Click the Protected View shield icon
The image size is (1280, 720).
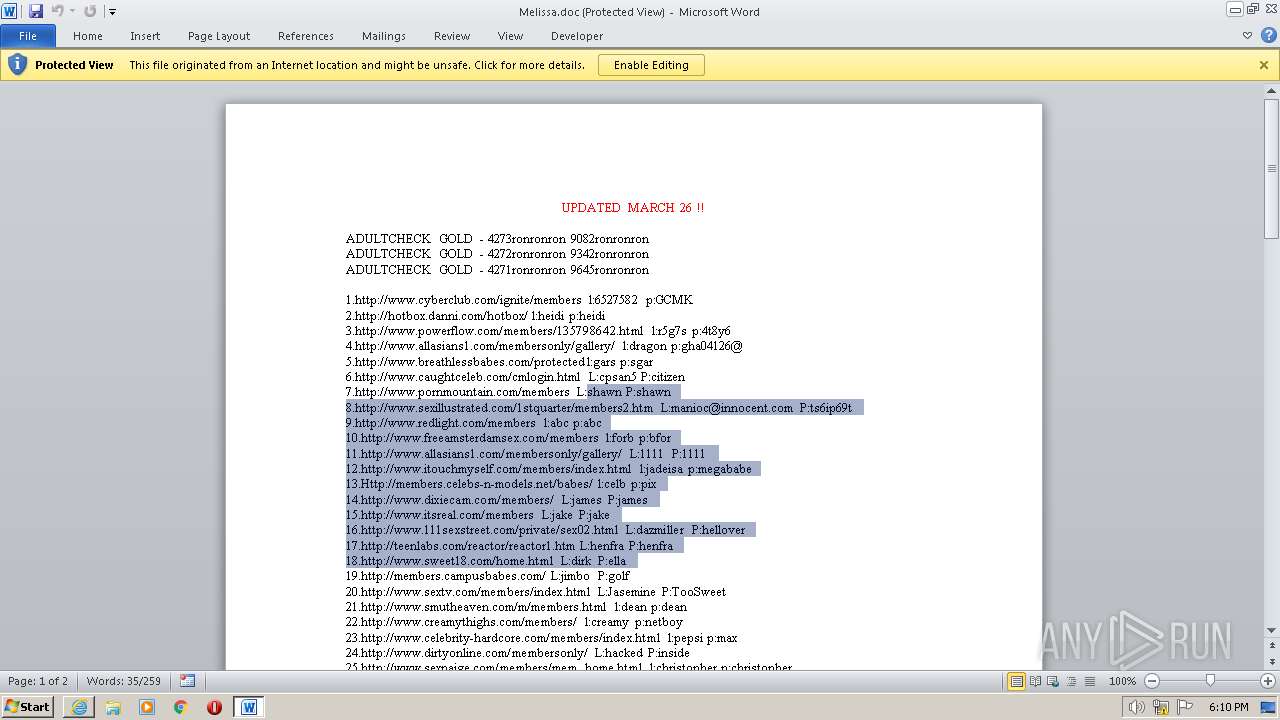point(17,65)
